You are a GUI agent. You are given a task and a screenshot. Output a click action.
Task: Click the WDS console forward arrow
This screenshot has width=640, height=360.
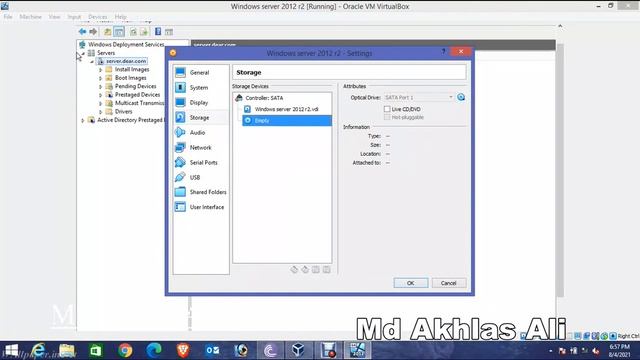(93, 31)
